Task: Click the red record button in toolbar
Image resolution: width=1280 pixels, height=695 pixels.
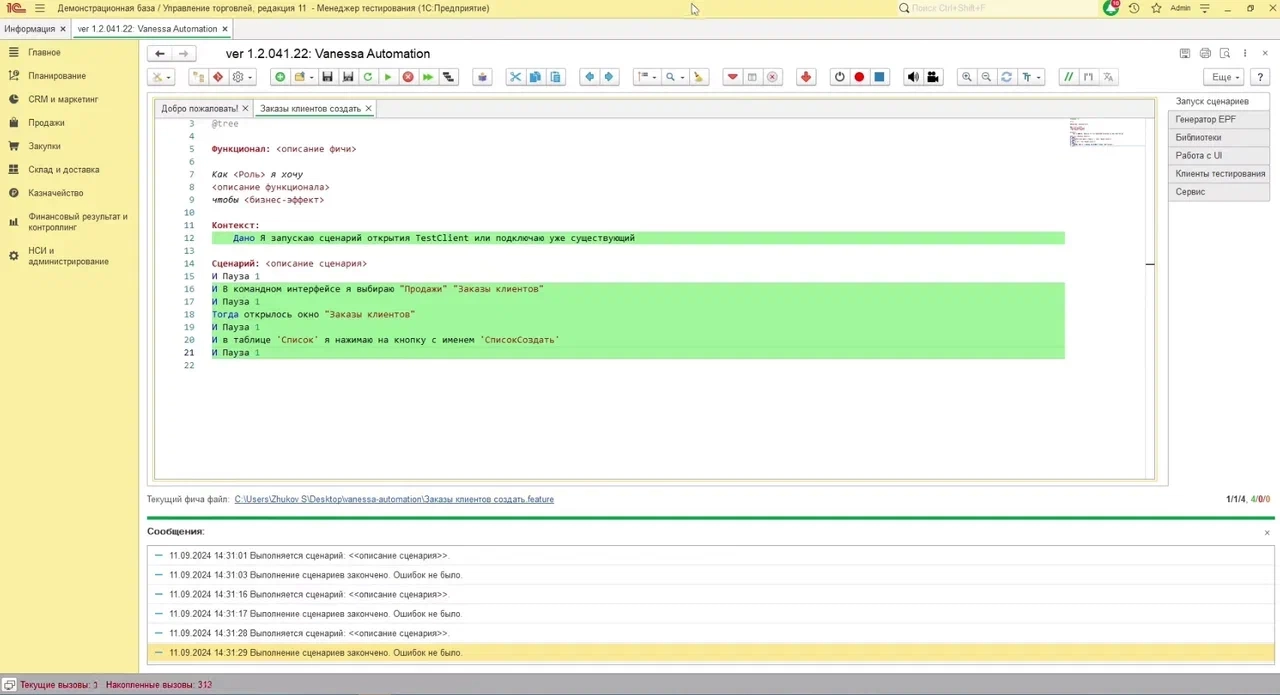Action: point(859,77)
